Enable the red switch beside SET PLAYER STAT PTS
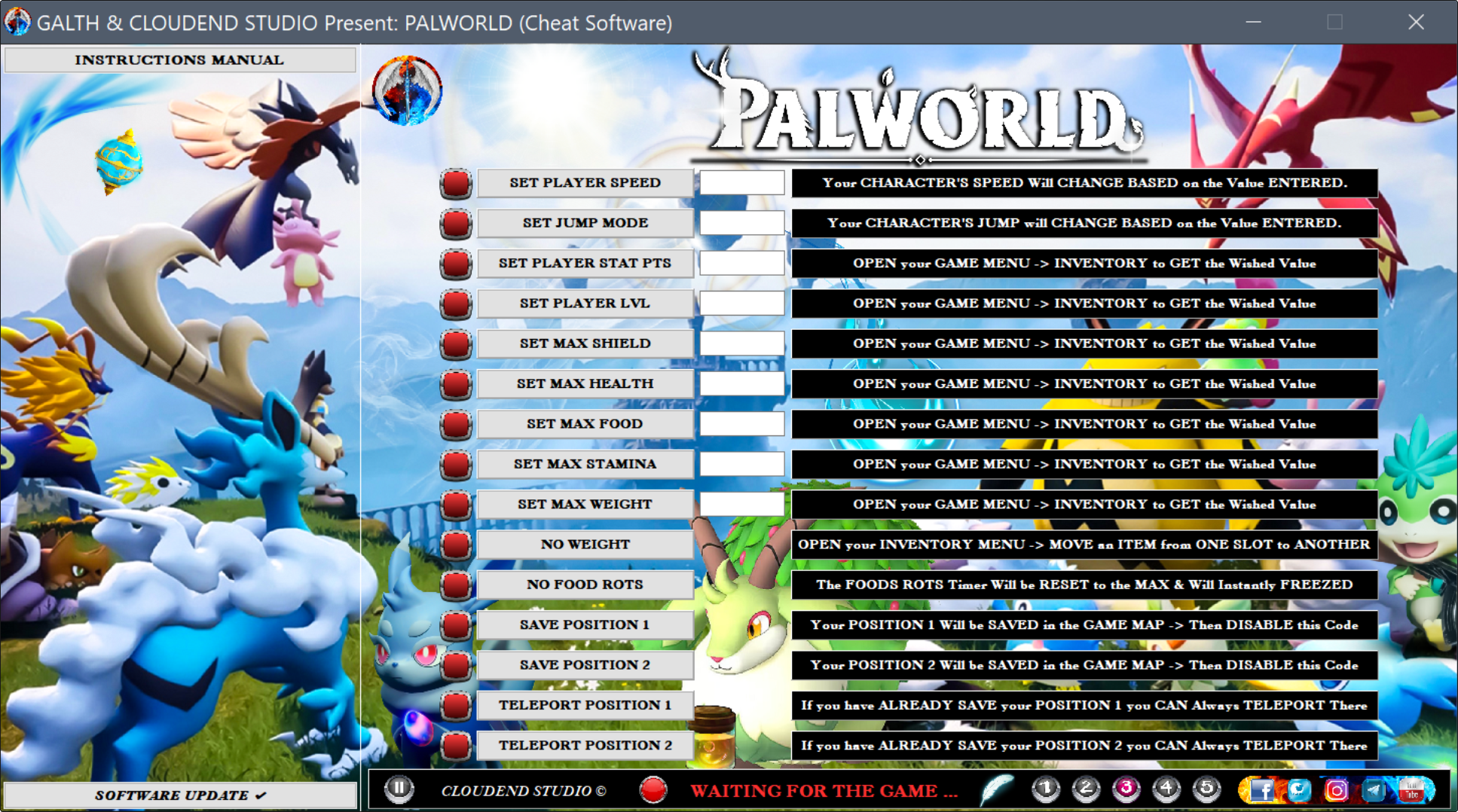 (x=456, y=264)
